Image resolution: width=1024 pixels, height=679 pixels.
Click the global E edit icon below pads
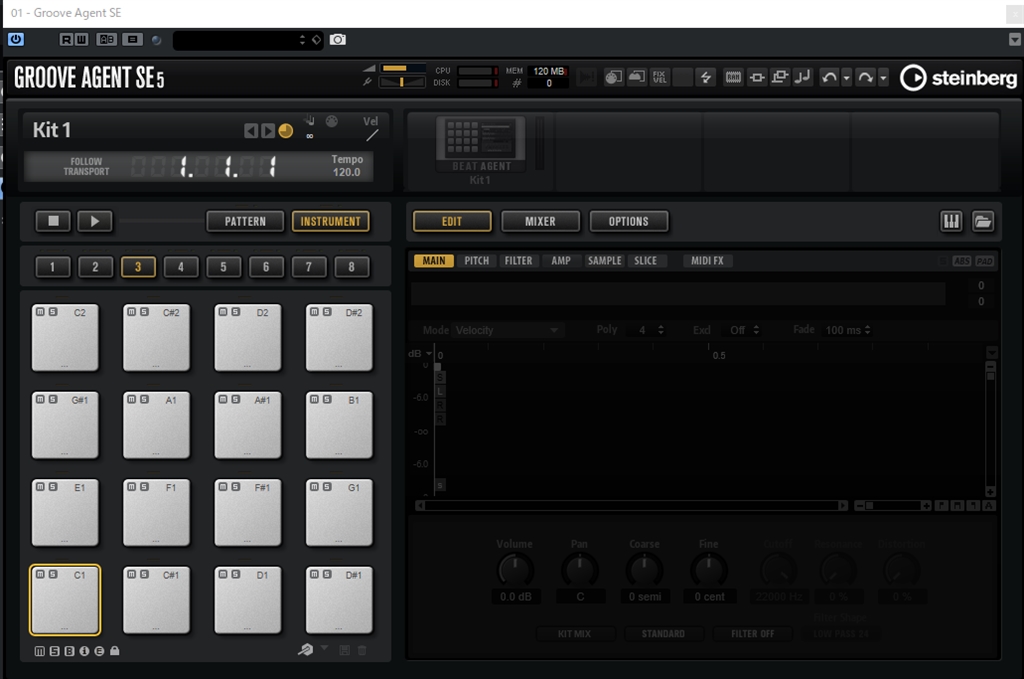tap(99, 651)
